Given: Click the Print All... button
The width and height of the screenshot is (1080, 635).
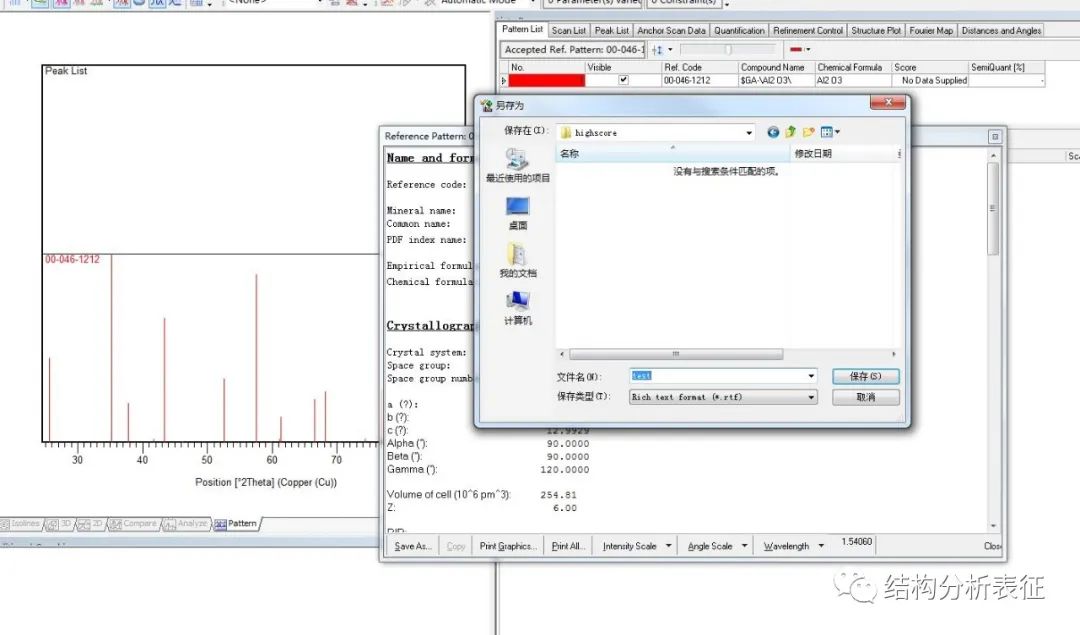Looking at the screenshot, I should point(568,546).
